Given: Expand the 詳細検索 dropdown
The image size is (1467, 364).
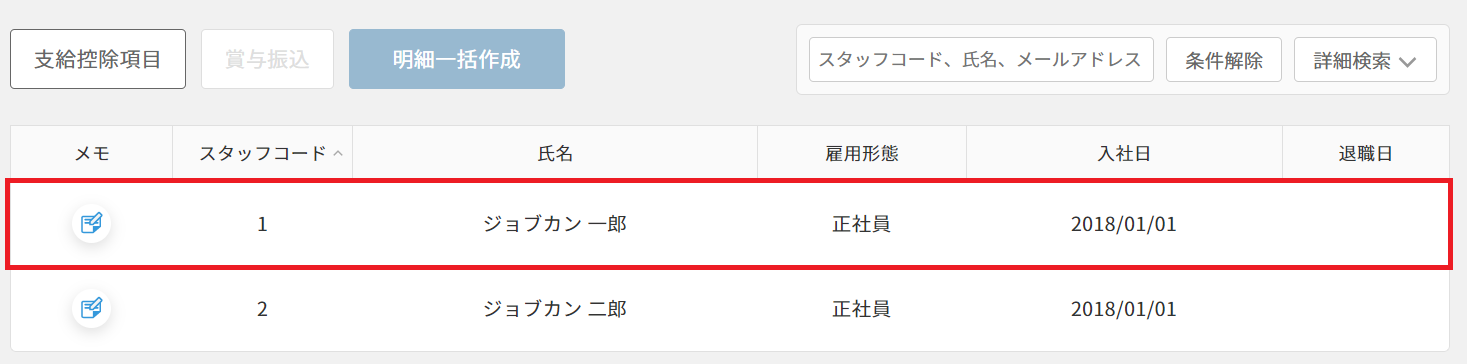Looking at the screenshot, I should click(1365, 60).
